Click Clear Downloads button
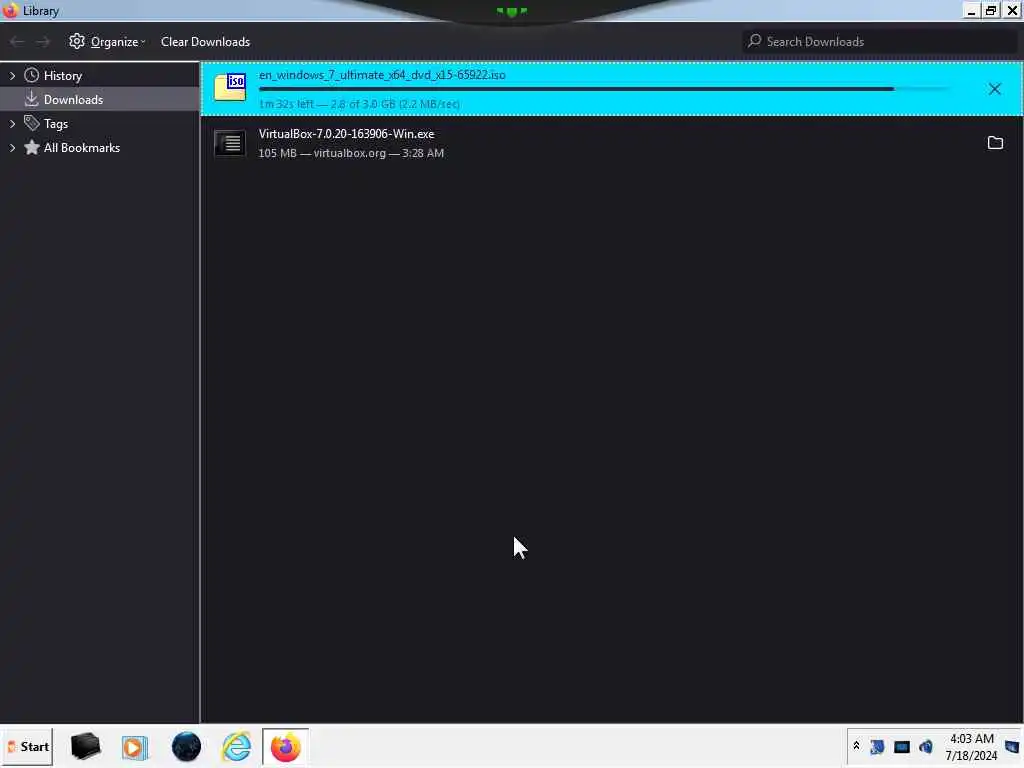The height and width of the screenshot is (768, 1024). (x=205, y=42)
